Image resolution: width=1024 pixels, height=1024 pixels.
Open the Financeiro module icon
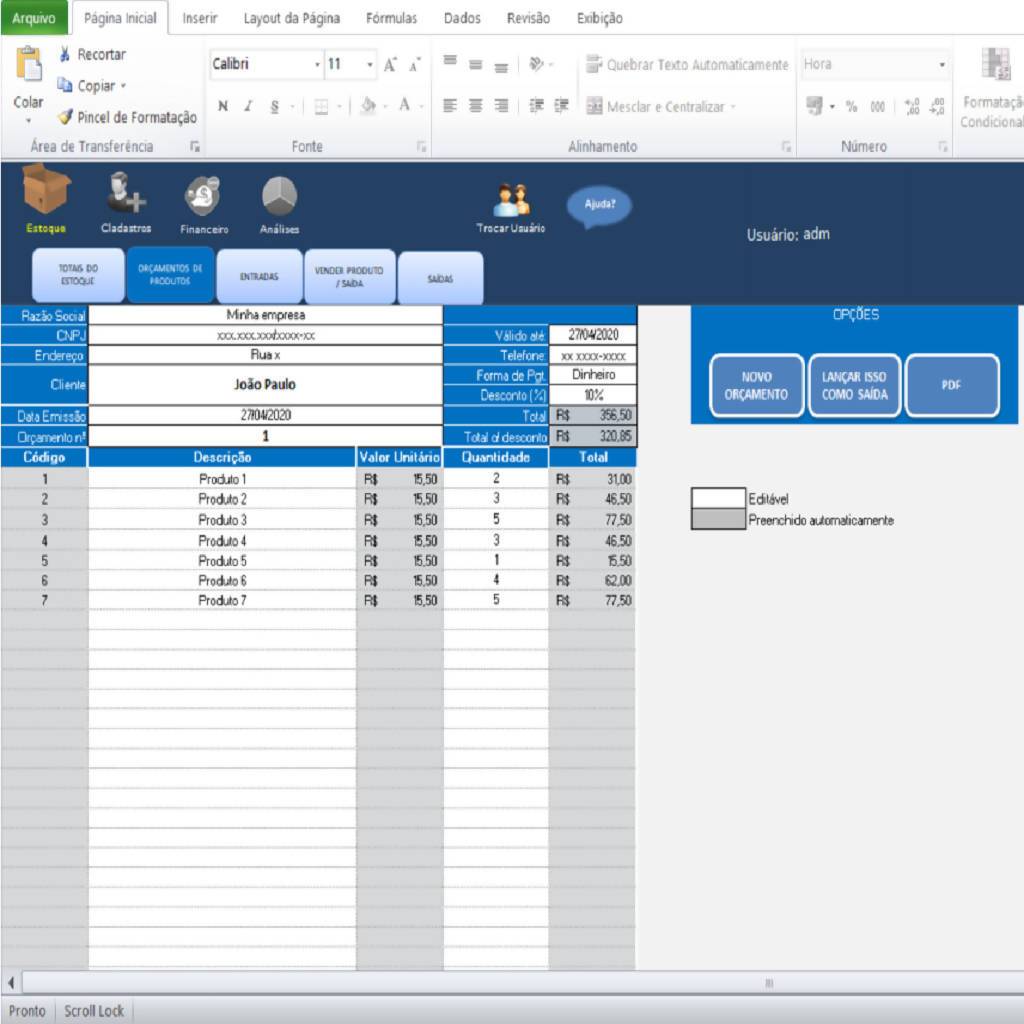point(204,196)
